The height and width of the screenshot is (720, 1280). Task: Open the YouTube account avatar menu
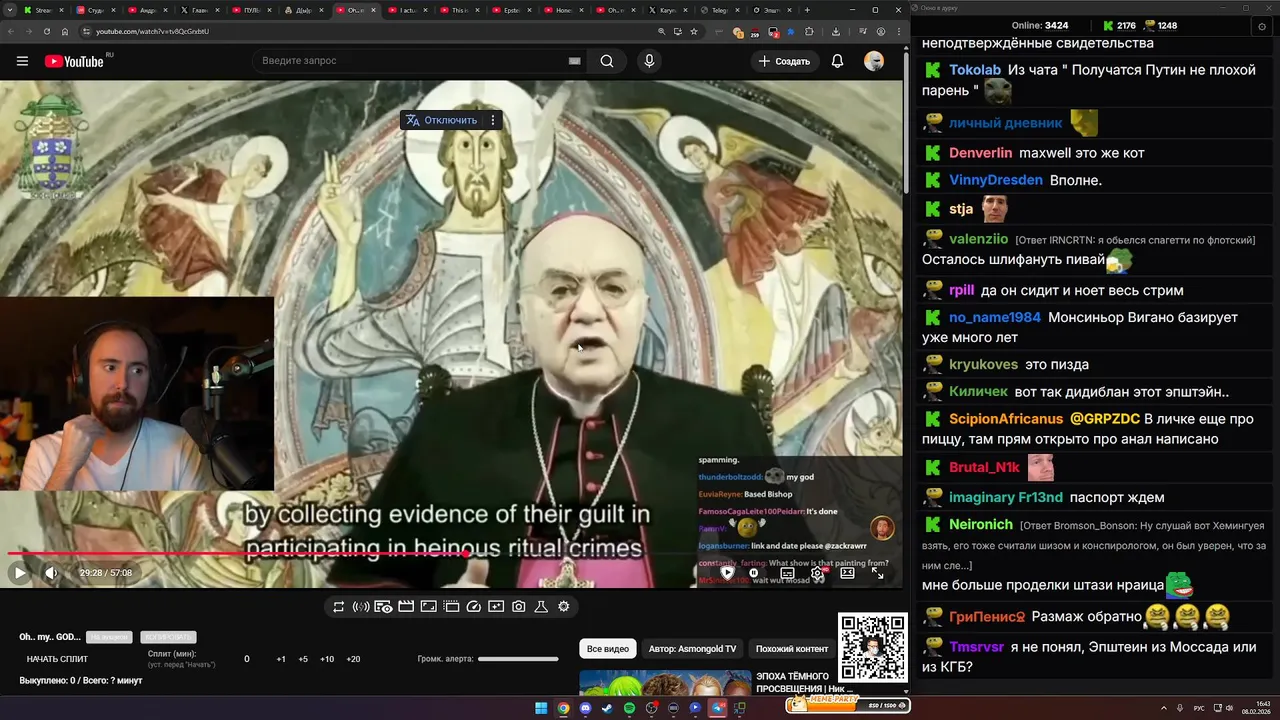(874, 61)
